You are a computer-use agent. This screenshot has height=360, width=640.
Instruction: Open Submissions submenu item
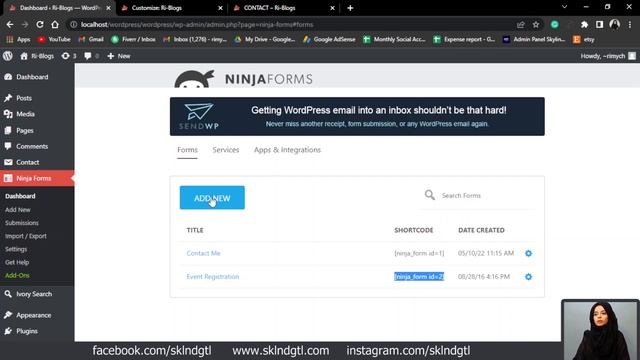(x=22, y=222)
